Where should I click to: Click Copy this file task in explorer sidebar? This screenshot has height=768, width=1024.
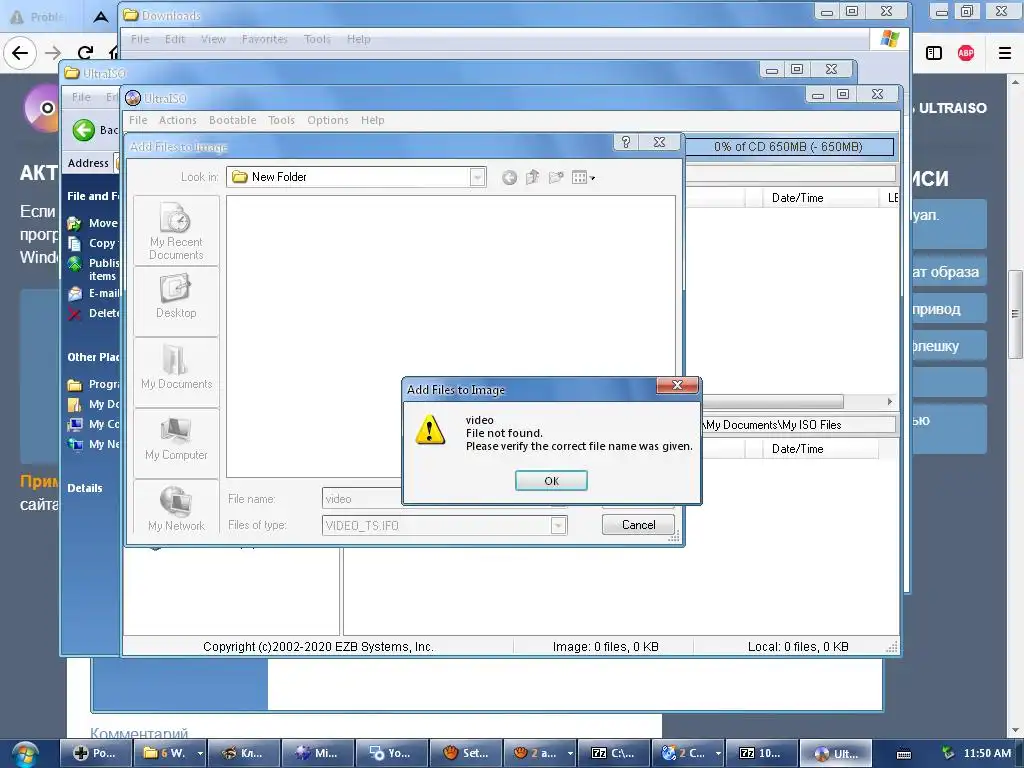coord(95,243)
